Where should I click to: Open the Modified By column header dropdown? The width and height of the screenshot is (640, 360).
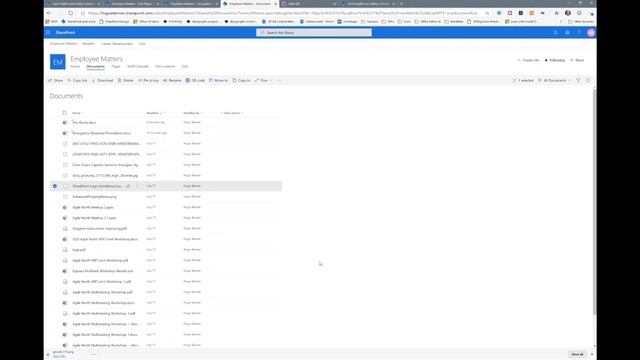[193, 113]
